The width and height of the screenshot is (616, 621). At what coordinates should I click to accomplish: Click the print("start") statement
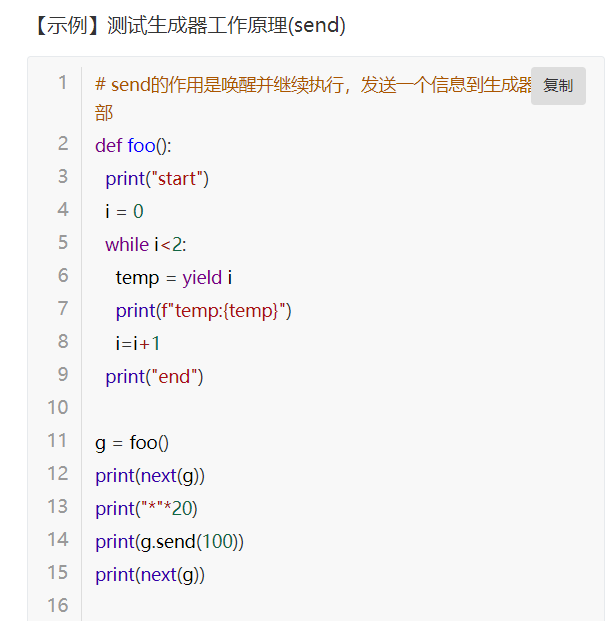(x=157, y=179)
